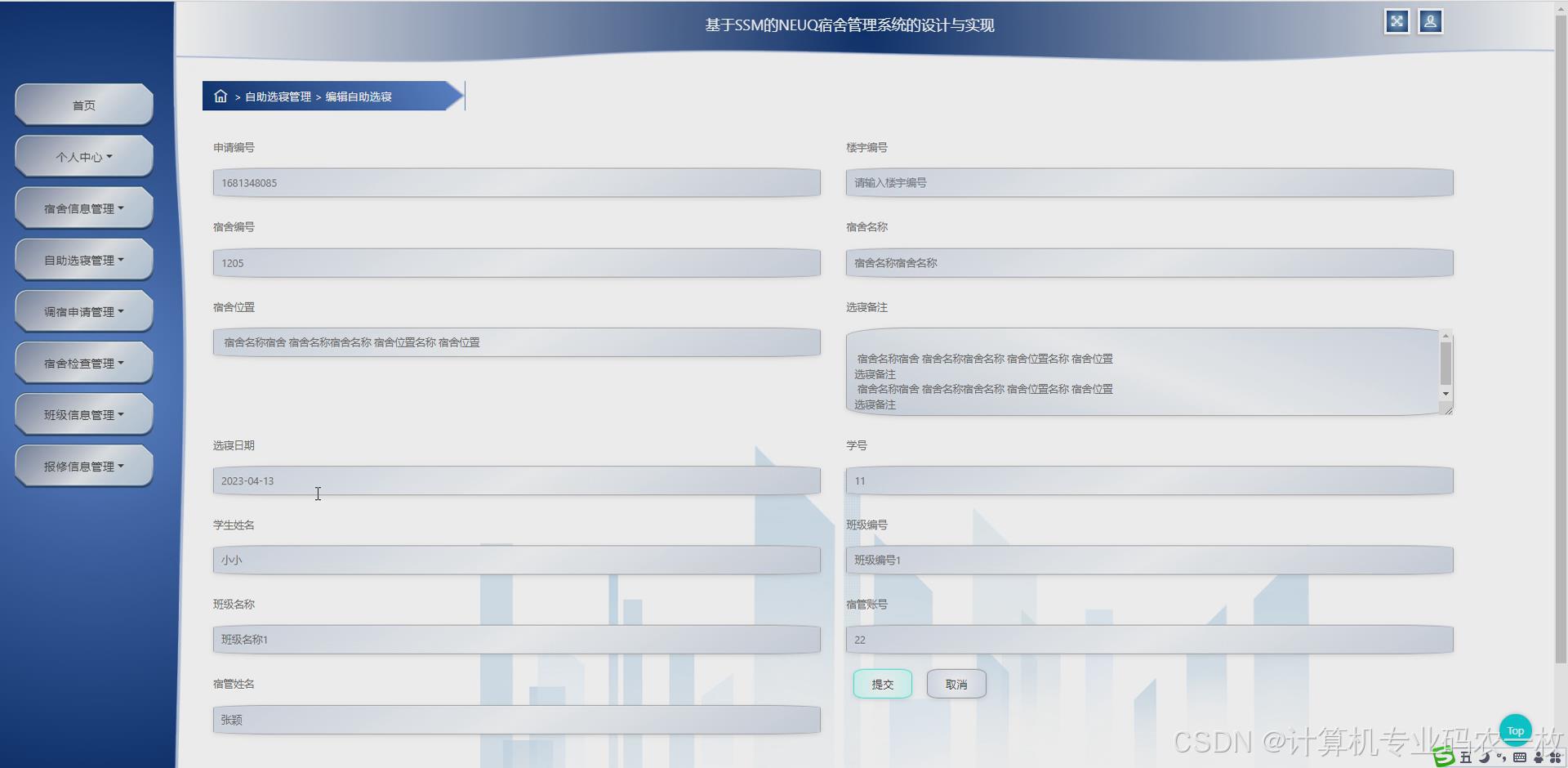Click the contacts person icon in the system tray

[x=1538, y=757]
